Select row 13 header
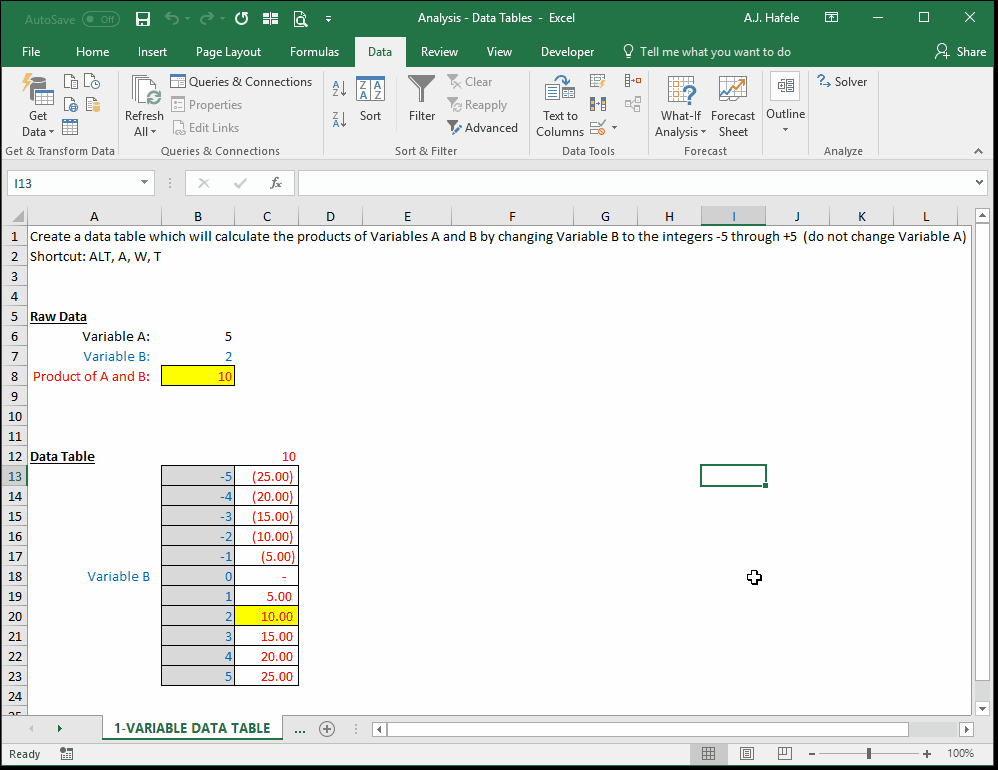 coord(15,476)
